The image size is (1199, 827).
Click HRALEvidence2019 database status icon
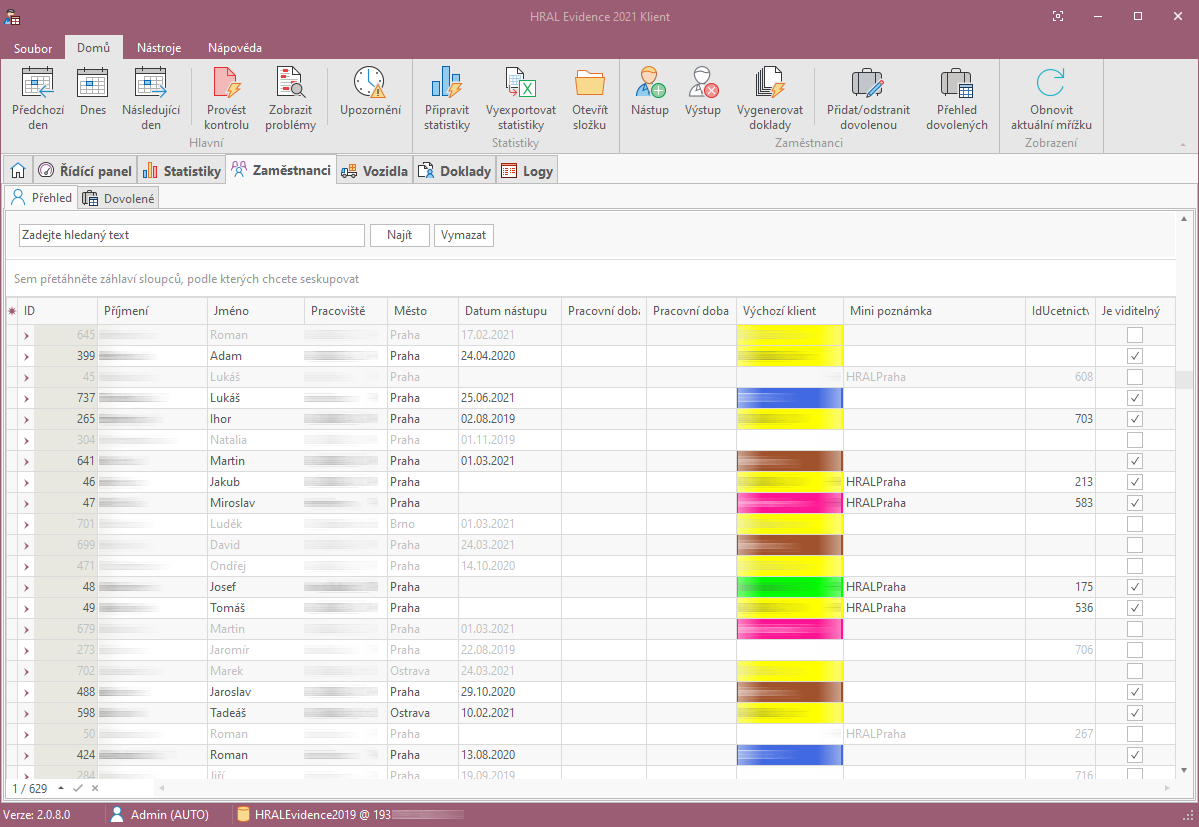coord(243,815)
